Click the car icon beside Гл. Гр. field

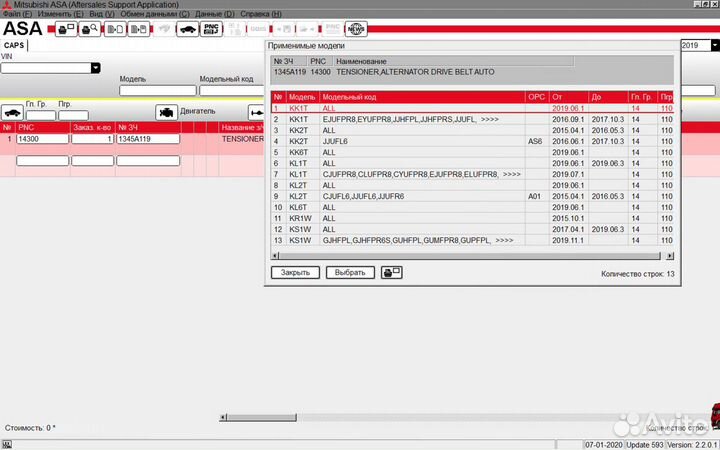(12, 111)
